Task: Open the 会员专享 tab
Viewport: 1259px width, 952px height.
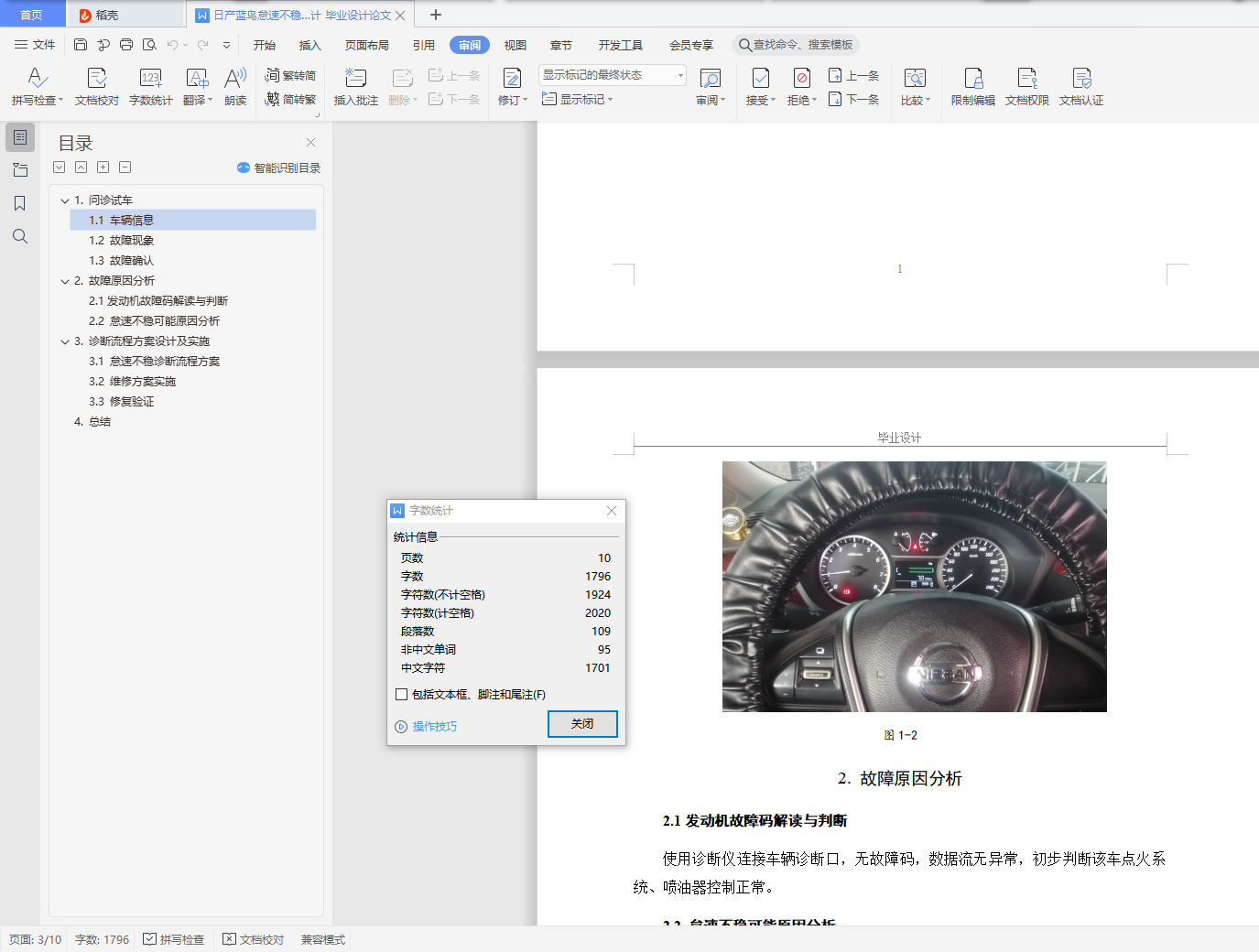Action: click(x=691, y=45)
